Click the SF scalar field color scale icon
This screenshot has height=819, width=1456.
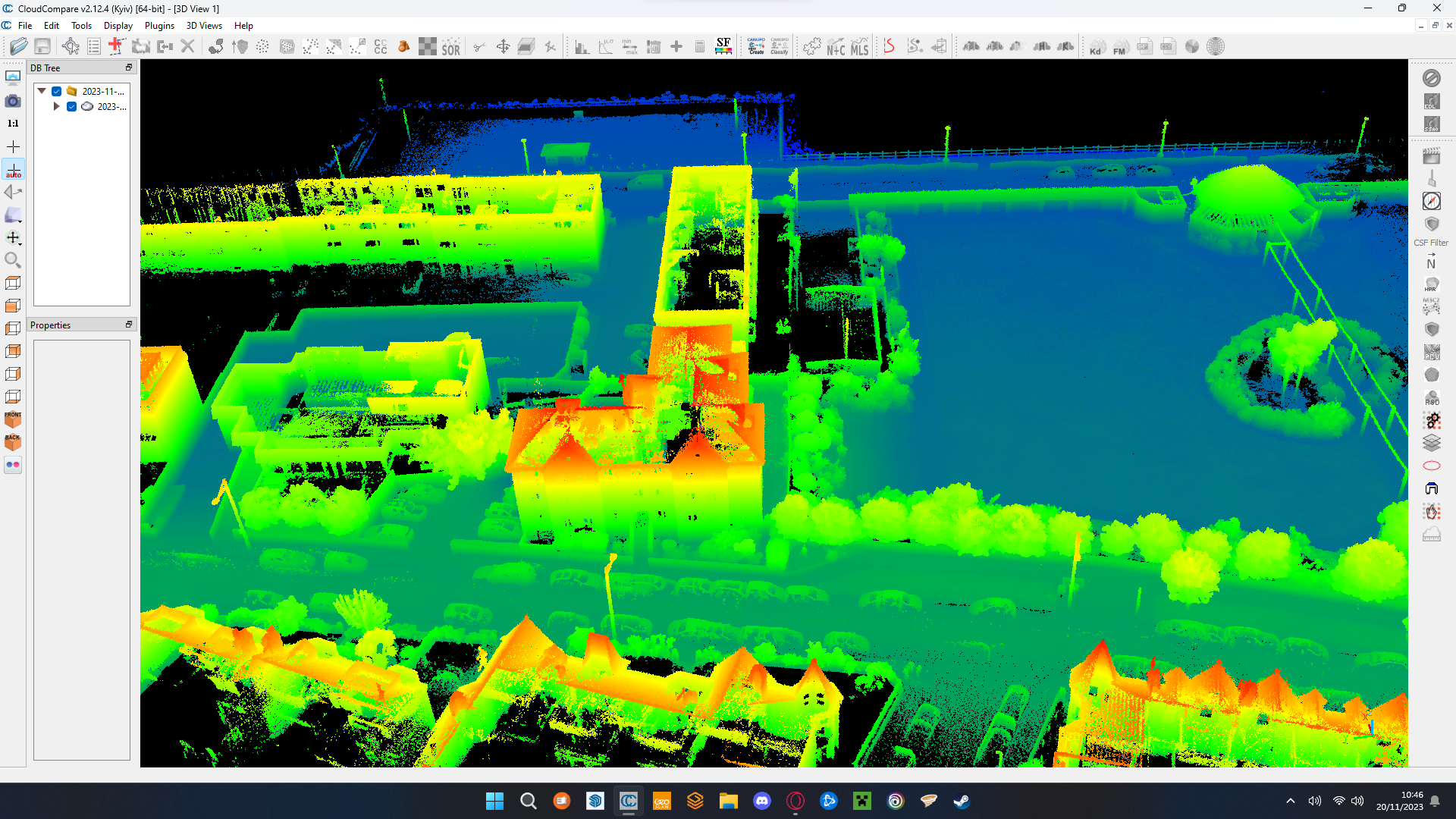(723, 47)
